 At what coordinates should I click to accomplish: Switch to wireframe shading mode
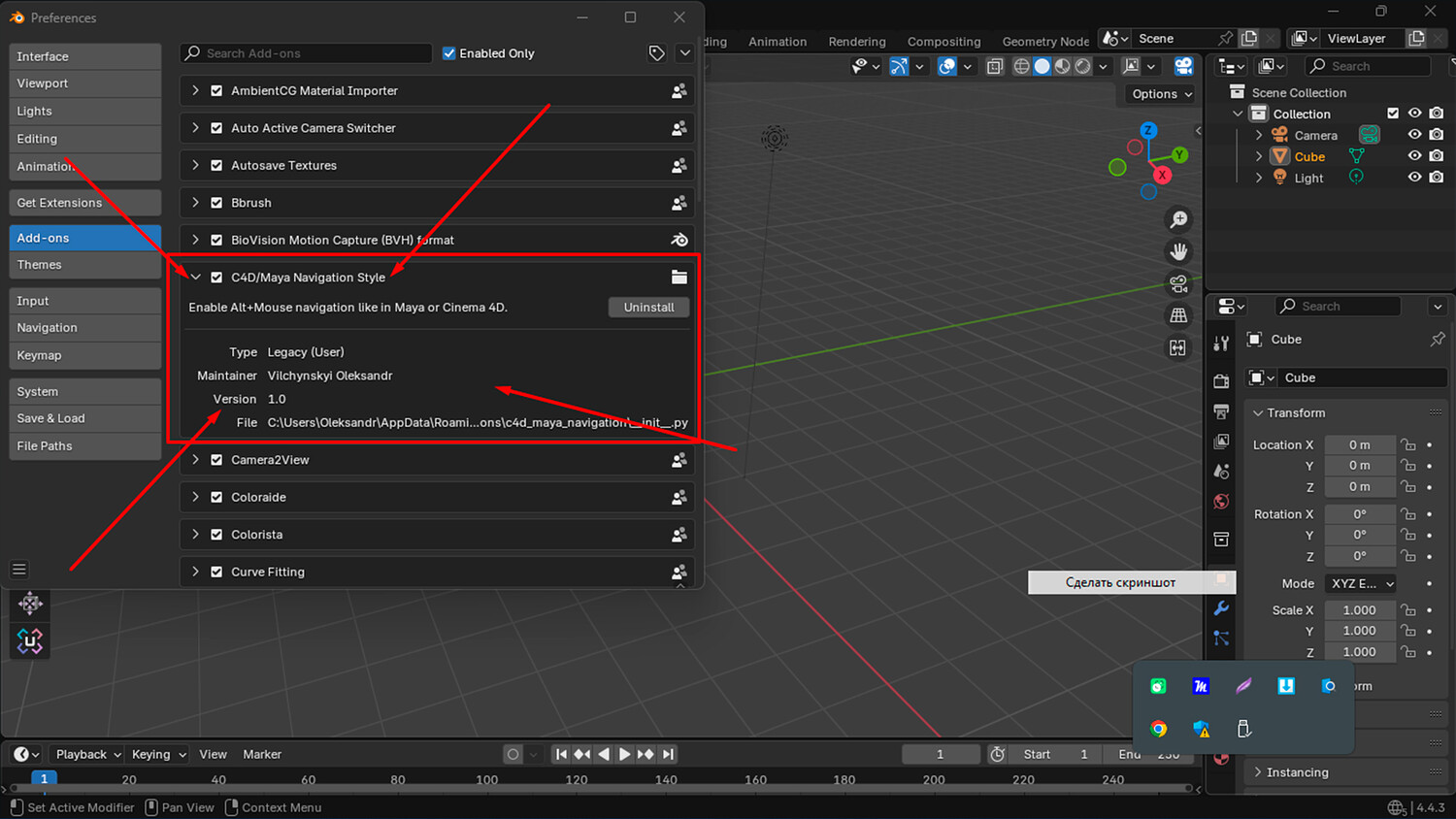(x=1022, y=66)
